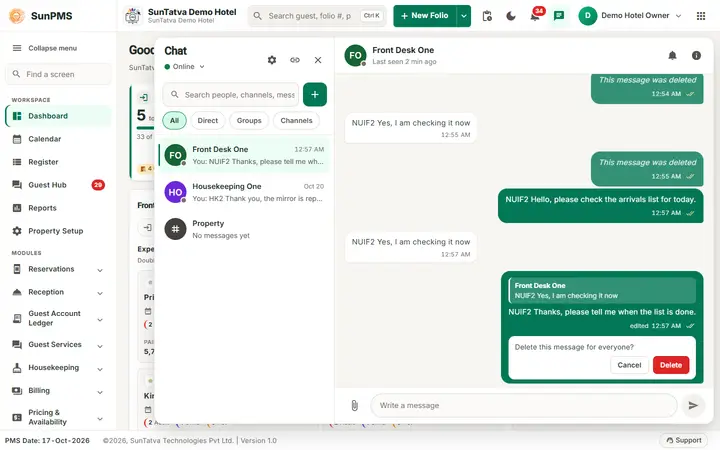Open Guest Hub in sidebar
Screen dimensions: 720x450
[x=58, y=185]
